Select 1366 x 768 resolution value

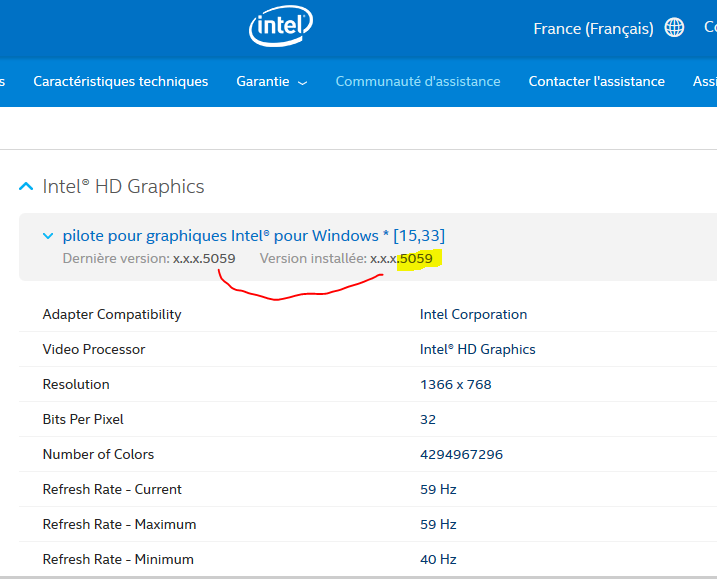pos(455,384)
